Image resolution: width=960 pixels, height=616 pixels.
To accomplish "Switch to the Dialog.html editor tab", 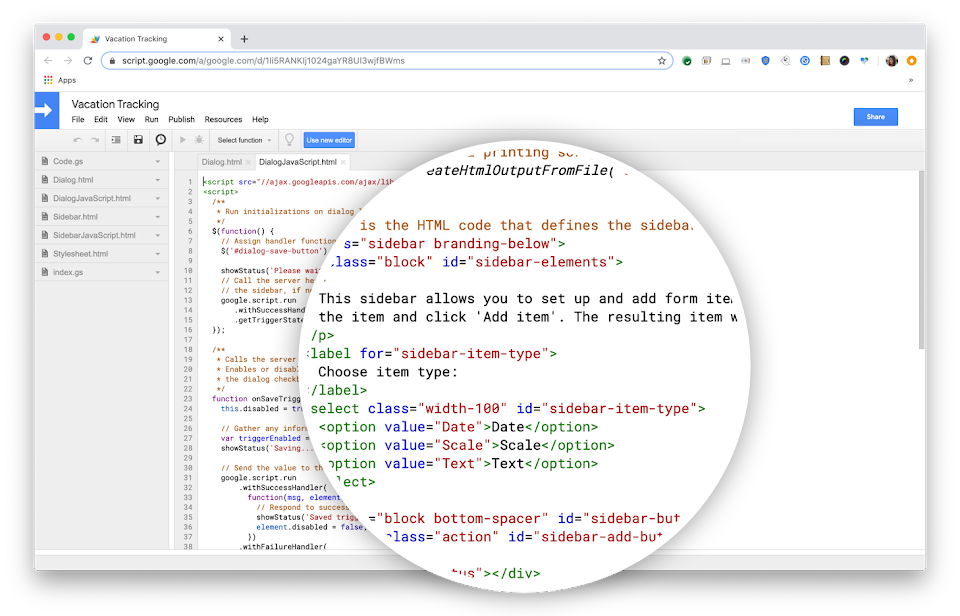I will point(222,161).
